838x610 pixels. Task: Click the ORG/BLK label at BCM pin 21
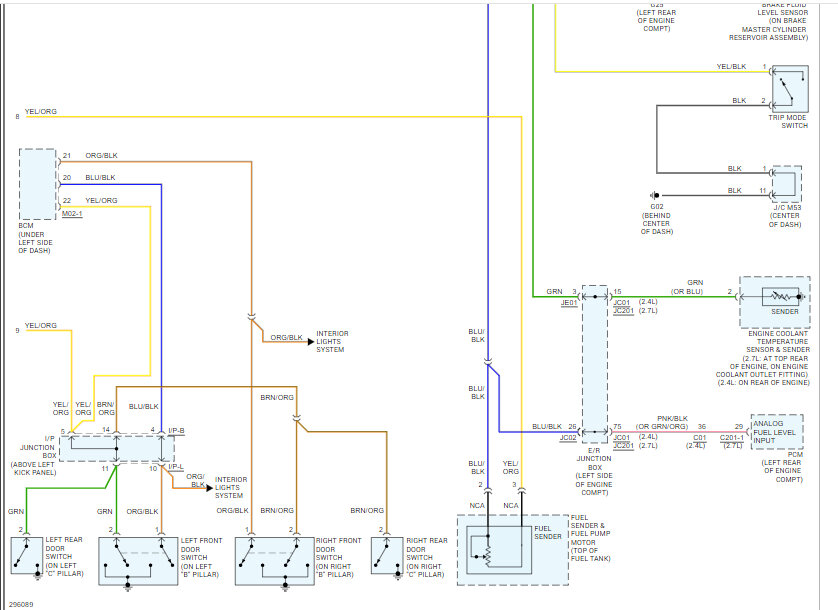(x=102, y=156)
